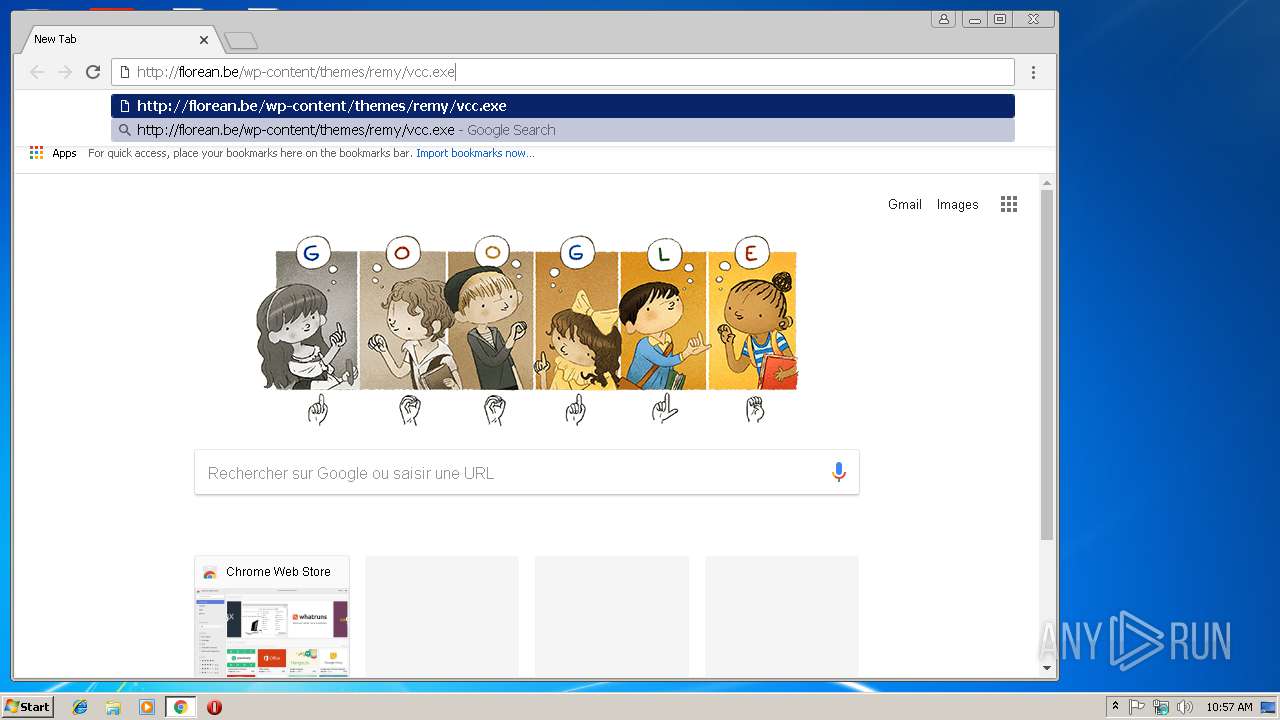Viewport: 1280px width, 720px height.
Task: Click the browser Back arrow
Action: coord(37,72)
